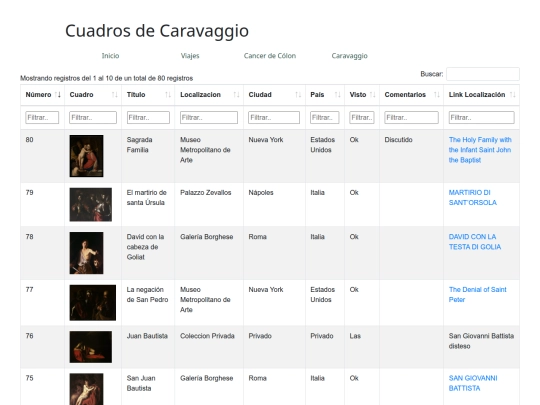Screen dimensions: 540x405
Task: Click the Comentarios filter field
Action: pos(411,117)
